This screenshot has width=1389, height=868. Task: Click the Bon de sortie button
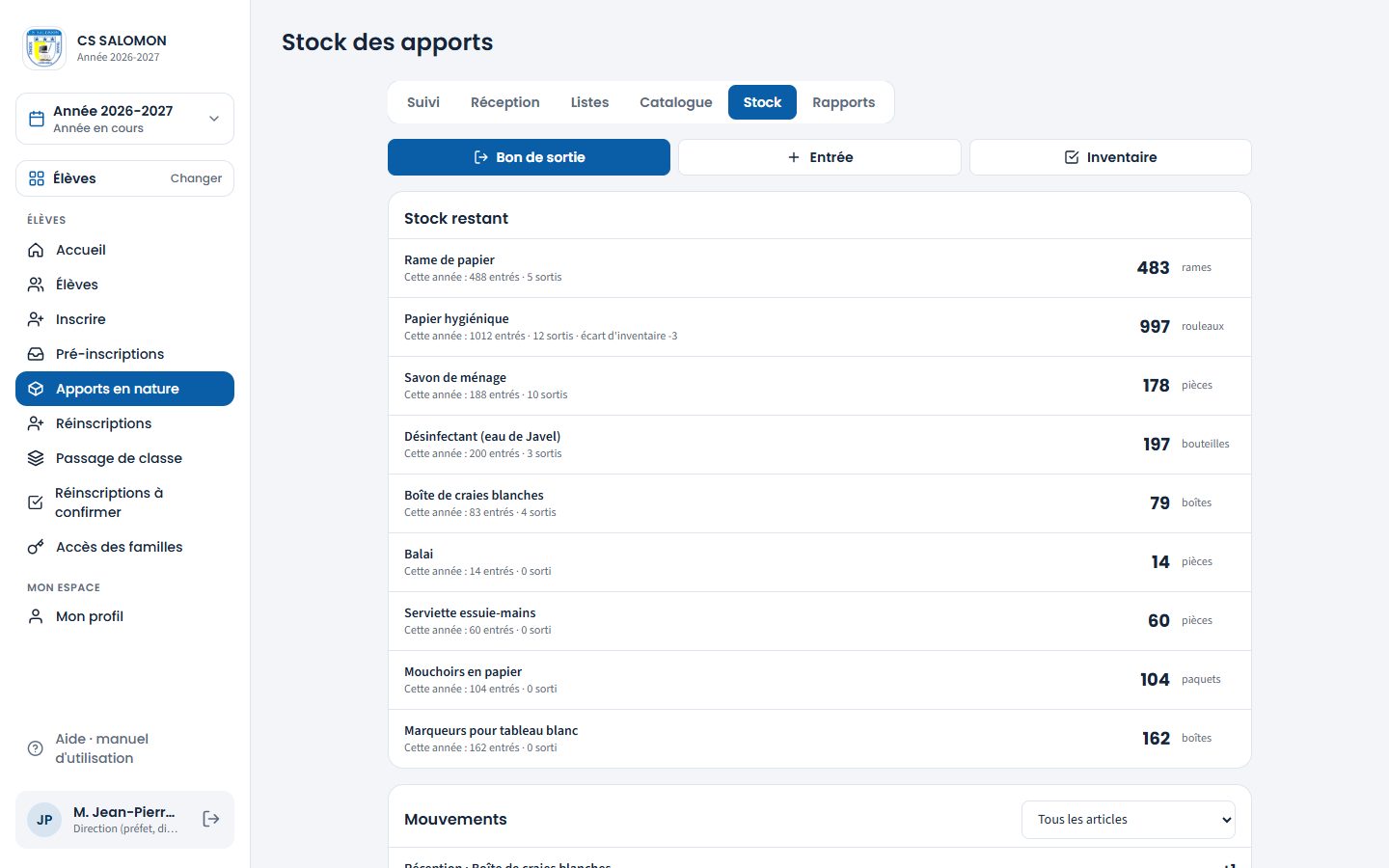pos(529,157)
